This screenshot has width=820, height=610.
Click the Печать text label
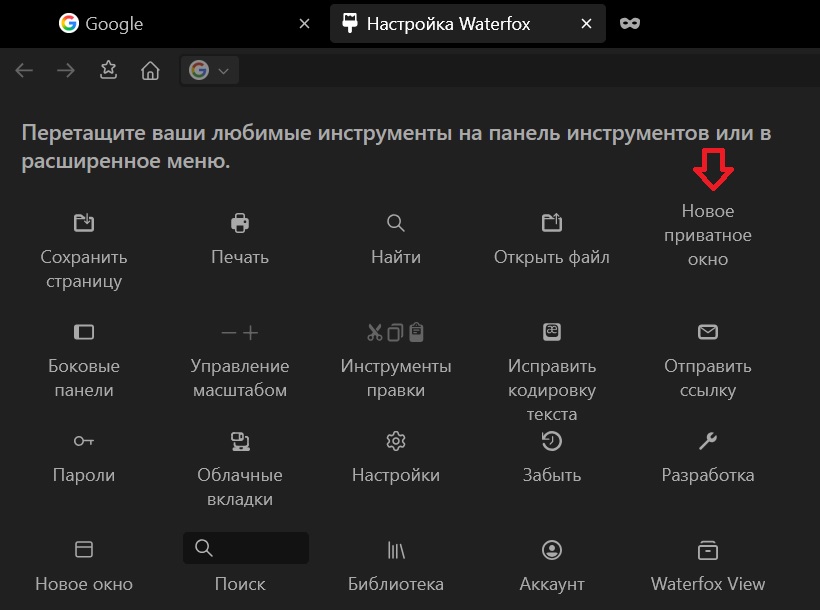point(240,257)
